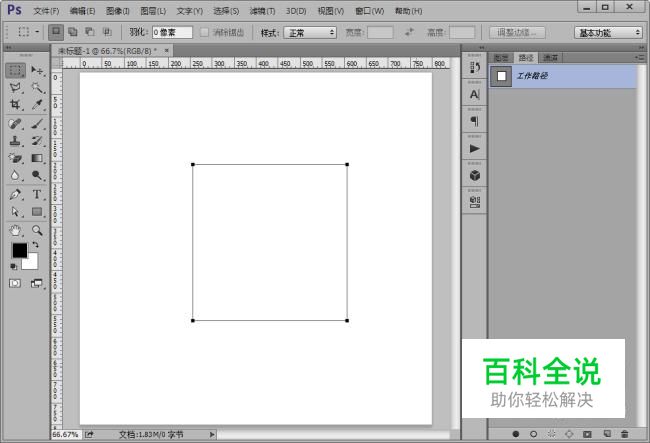Open the Paragraph panel icon
Image resolution: width=650 pixels, height=443 pixels.
click(475, 121)
